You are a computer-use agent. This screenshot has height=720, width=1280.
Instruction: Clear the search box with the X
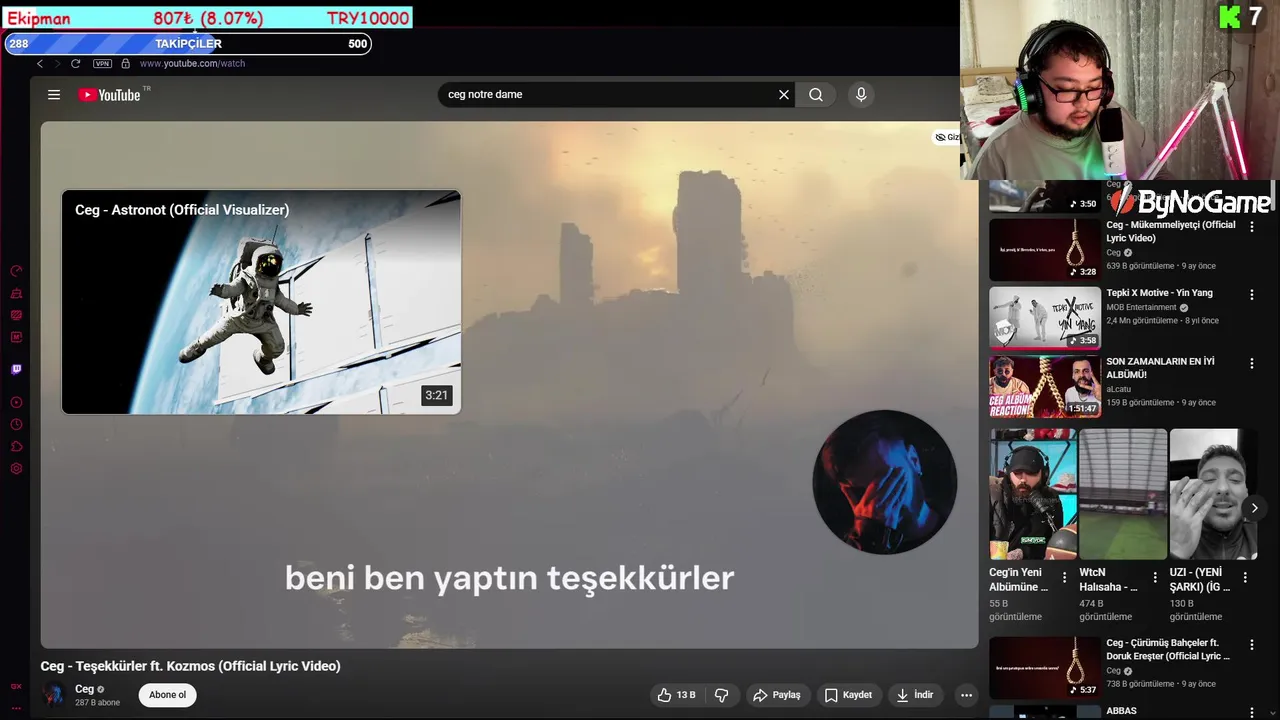click(784, 95)
